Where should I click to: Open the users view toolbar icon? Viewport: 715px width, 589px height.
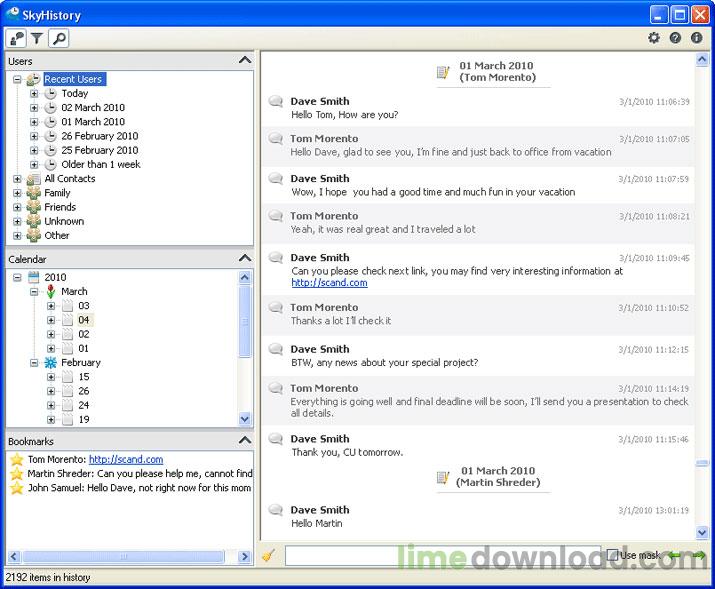(16, 38)
